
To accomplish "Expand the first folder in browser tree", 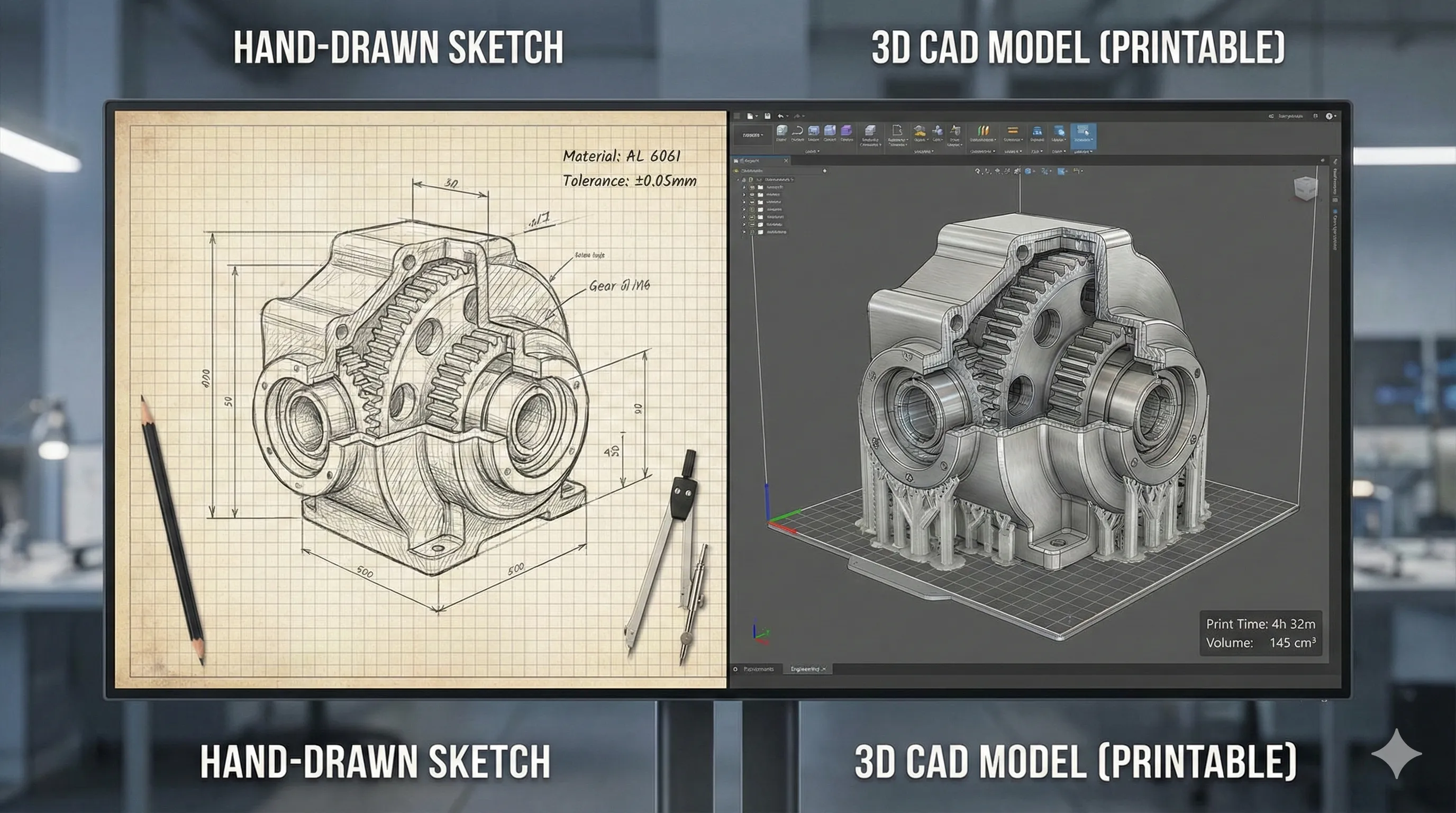I will 744,187.
